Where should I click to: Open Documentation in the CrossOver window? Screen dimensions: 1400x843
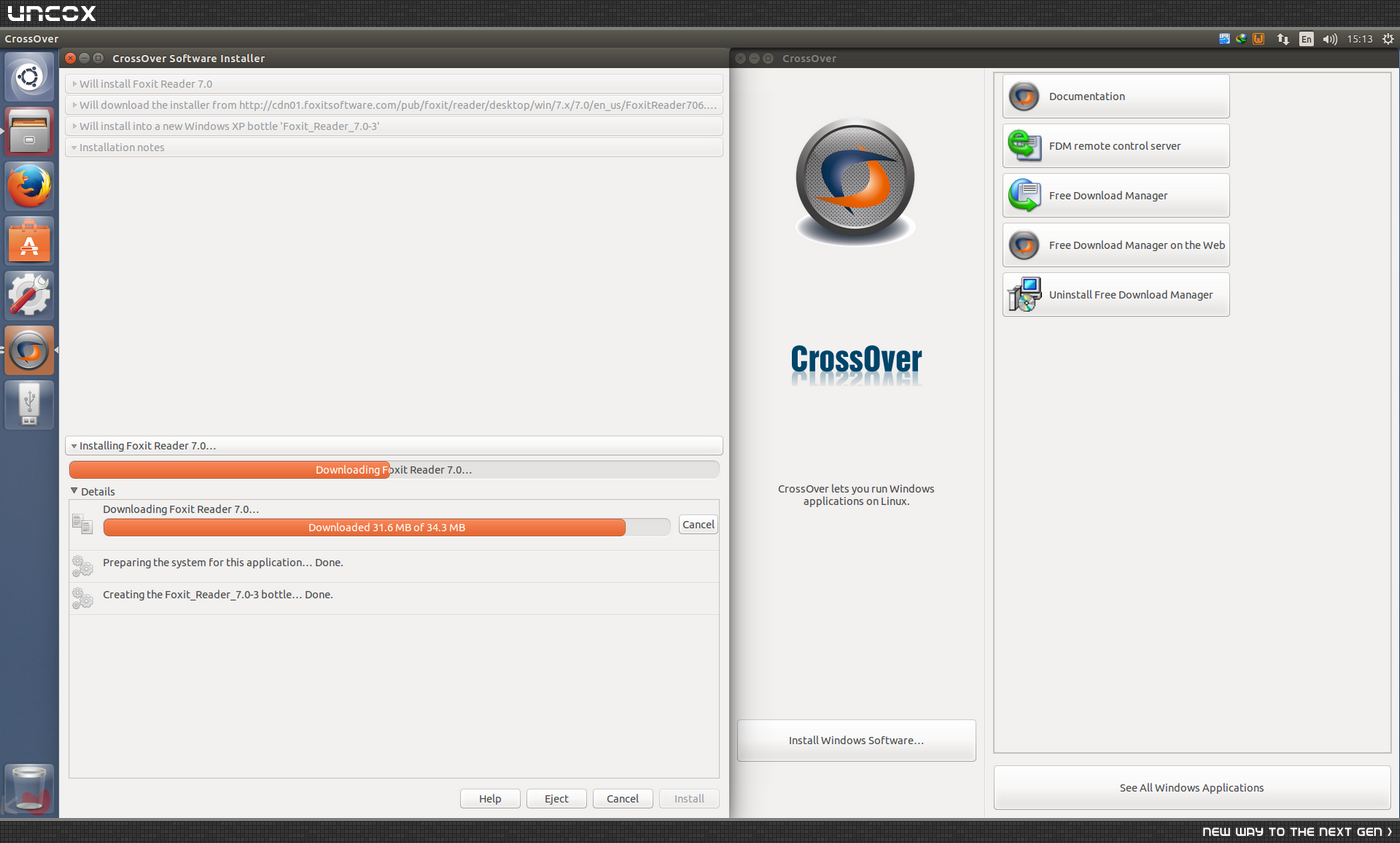tap(1116, 96)
